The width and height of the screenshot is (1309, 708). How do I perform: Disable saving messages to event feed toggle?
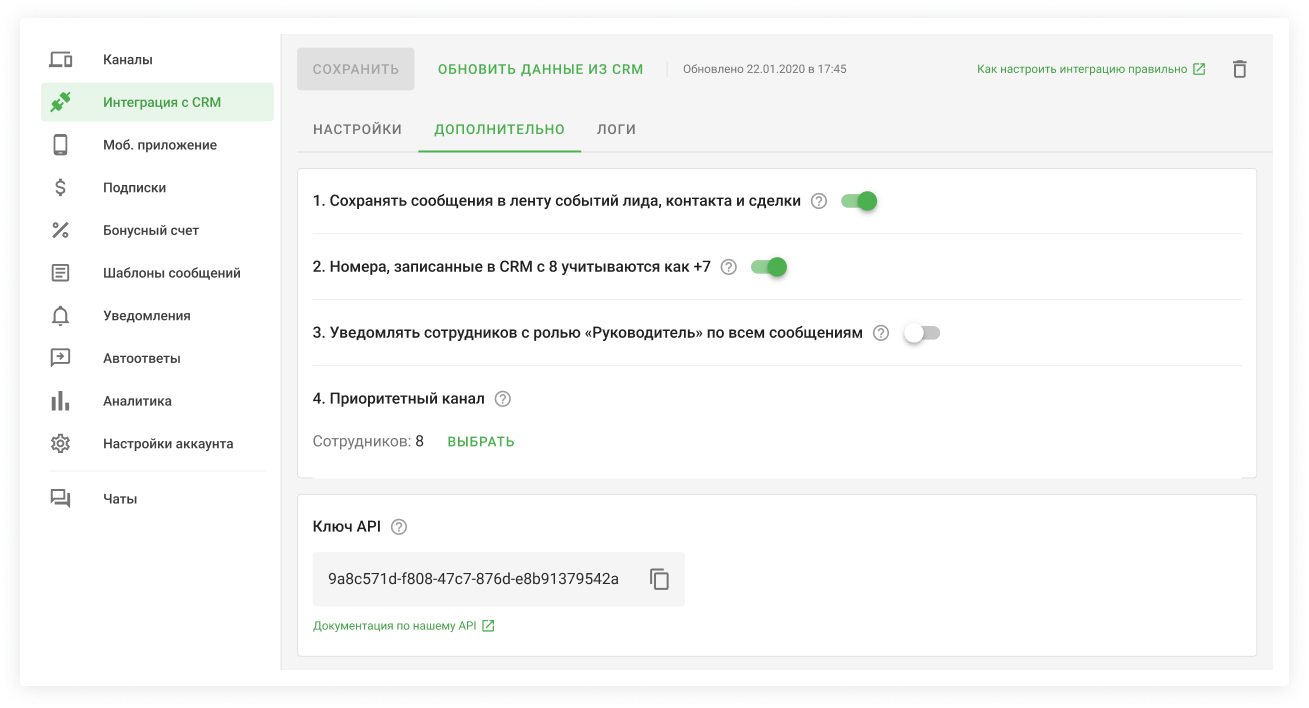(x=859, y=201)
